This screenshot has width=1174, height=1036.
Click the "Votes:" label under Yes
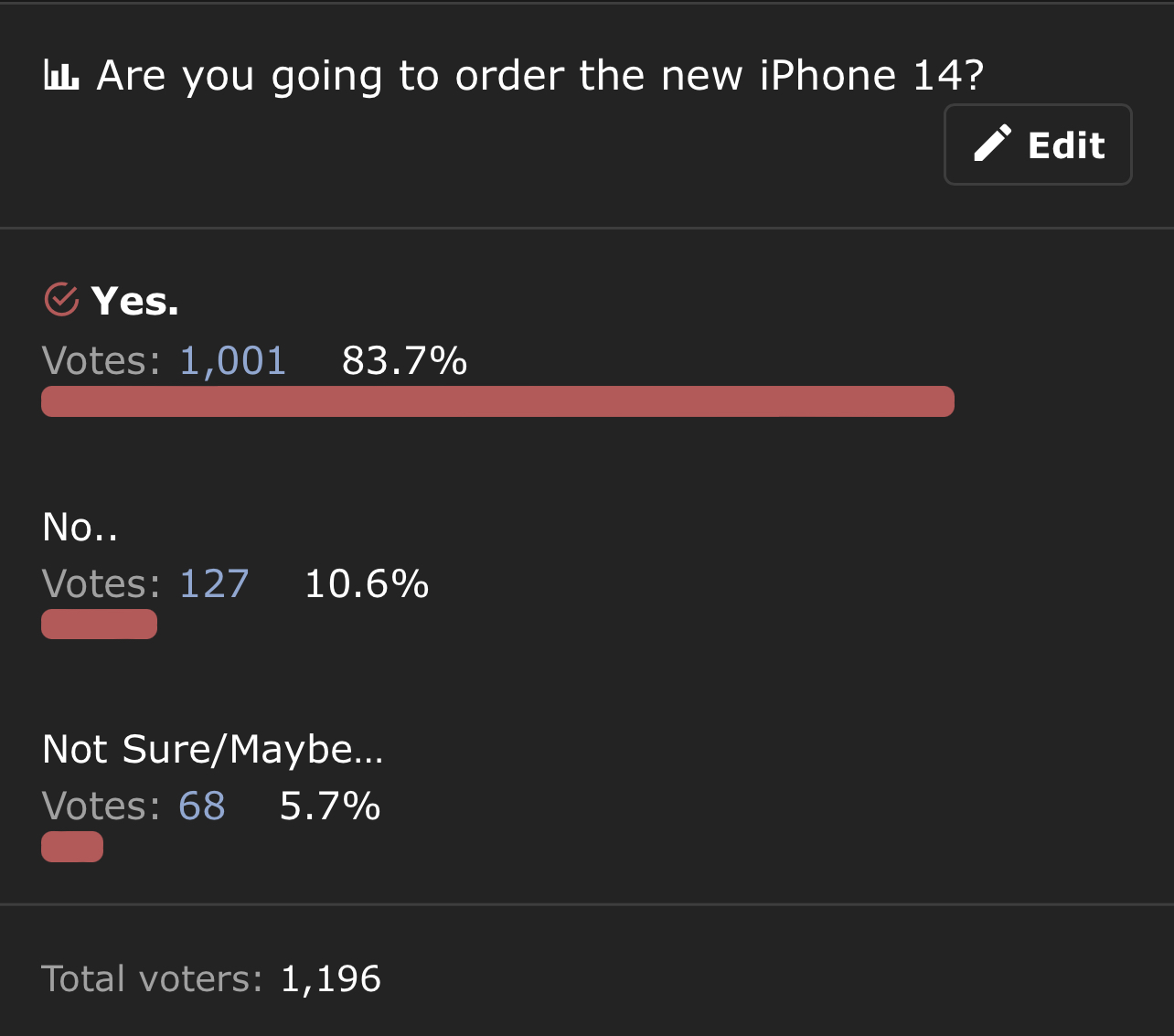point(101,361)
